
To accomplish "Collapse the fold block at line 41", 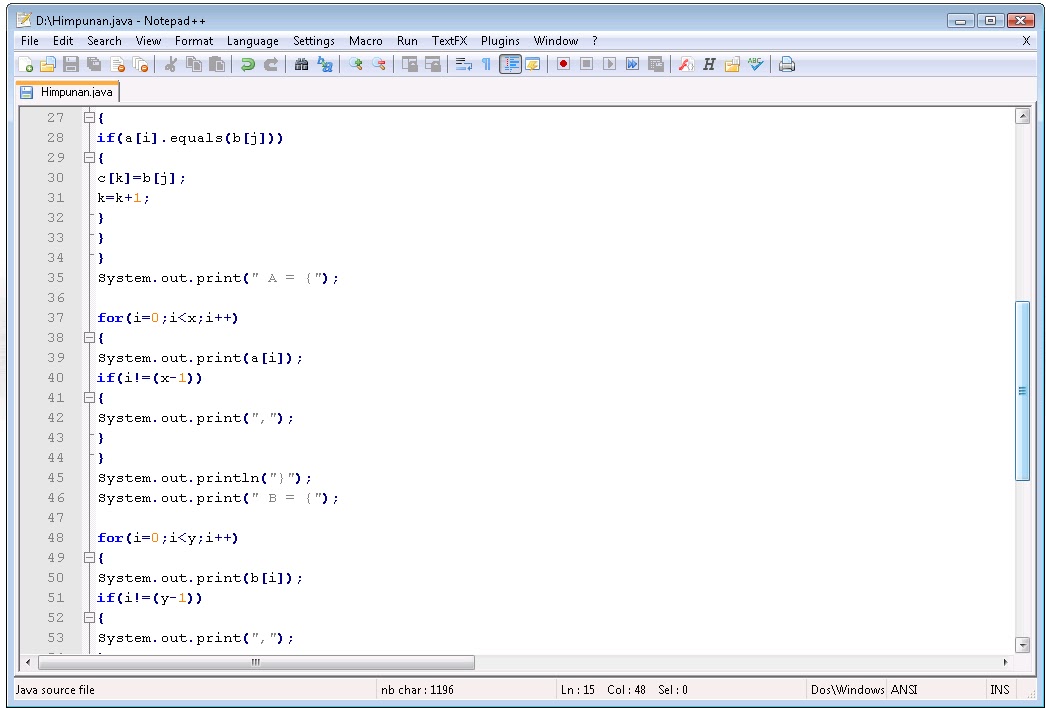I will [89, 398].
